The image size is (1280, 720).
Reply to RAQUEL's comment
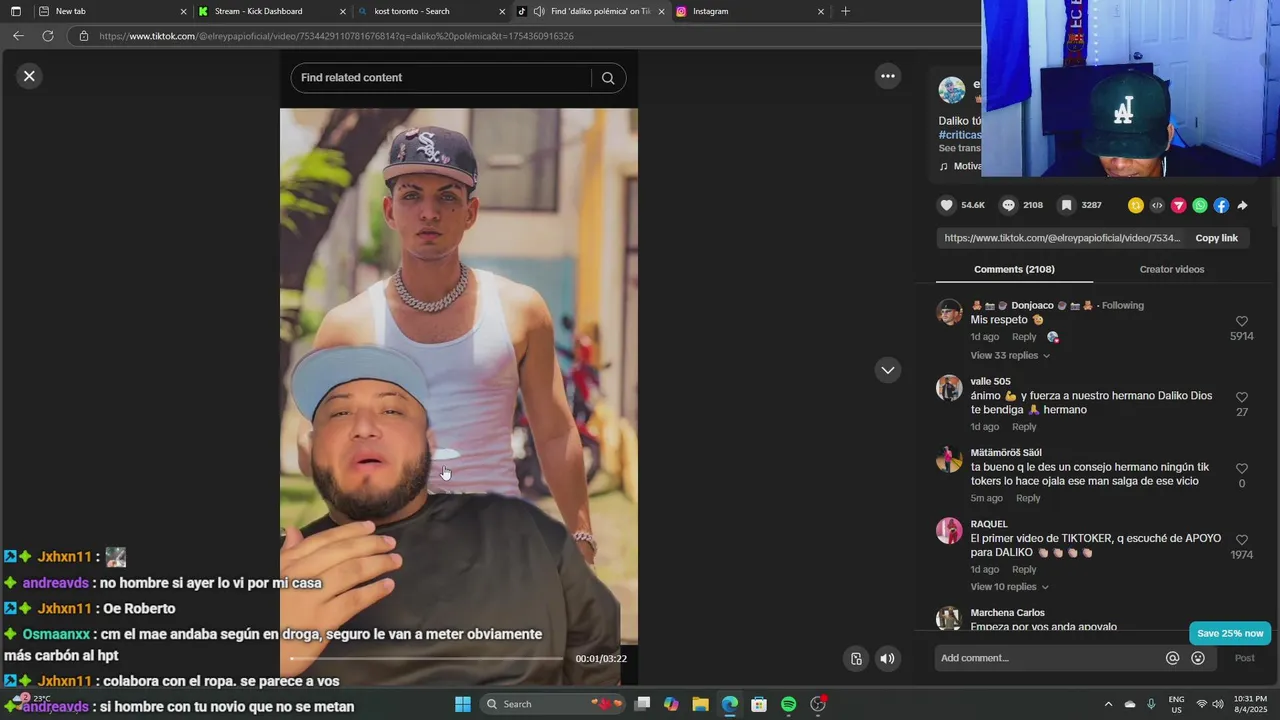pos(1024,570)
